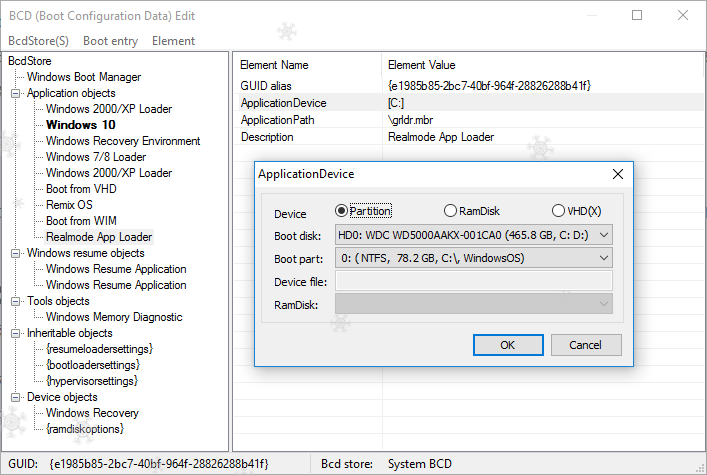Select Boot from VHD entry
The height and width of the screenshot is (475, 707).
(x=81, y=189)
